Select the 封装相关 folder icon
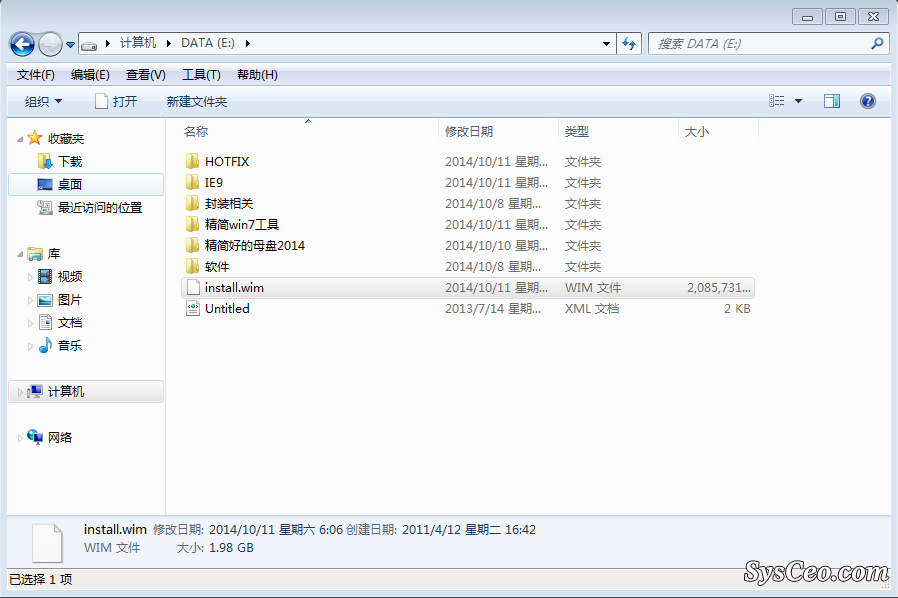 [x=192, y=203]
